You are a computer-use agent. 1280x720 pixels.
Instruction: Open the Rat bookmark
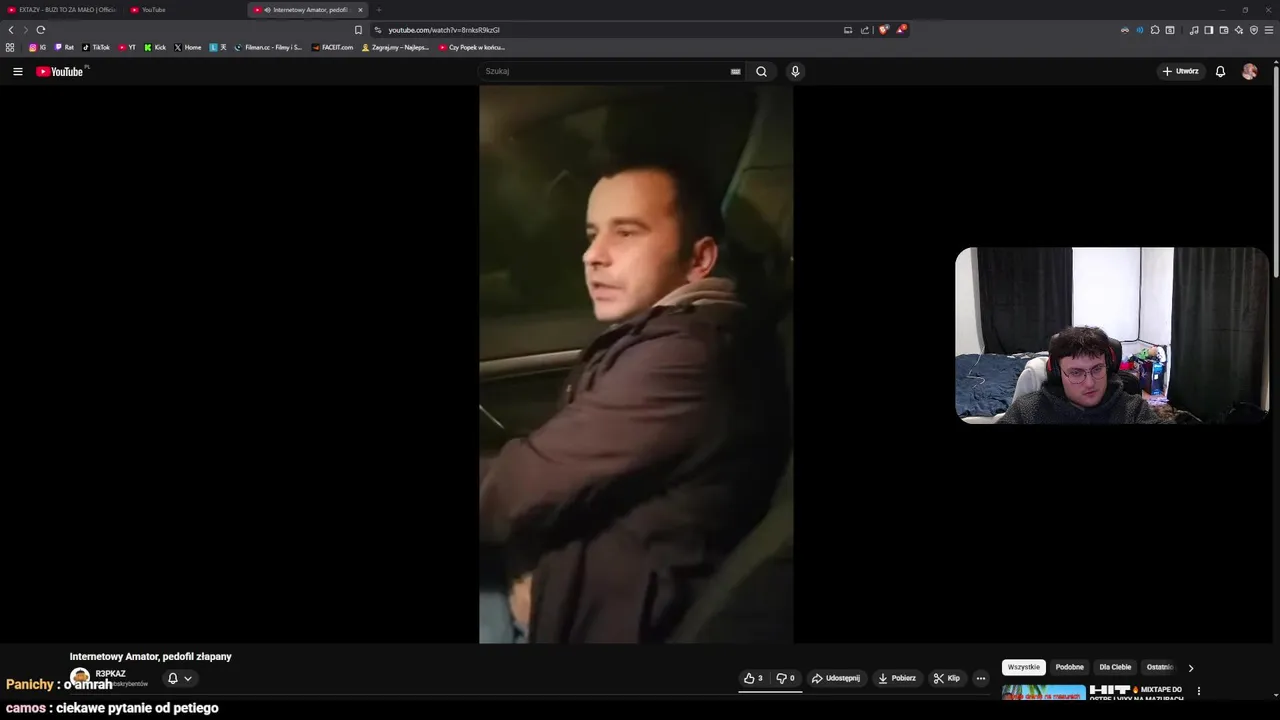point(64,47)
